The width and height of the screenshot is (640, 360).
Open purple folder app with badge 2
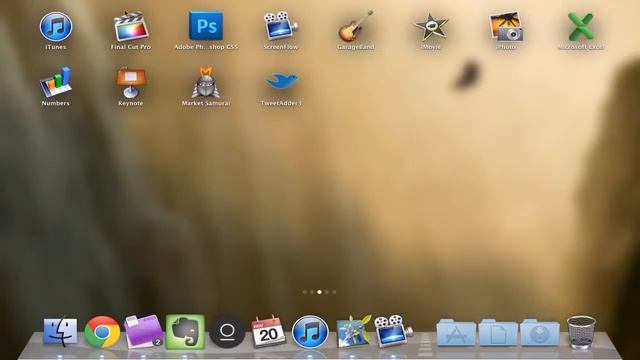point(144,331)
